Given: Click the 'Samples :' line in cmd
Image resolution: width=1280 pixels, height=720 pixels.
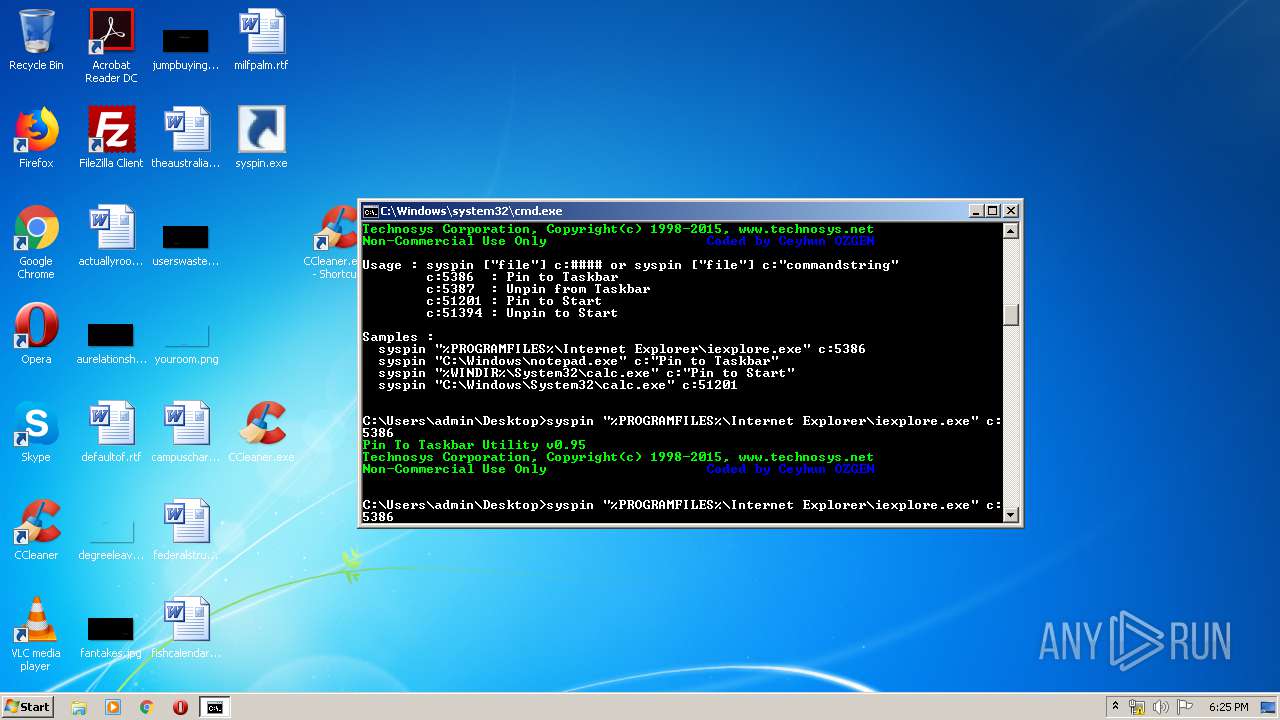Looking at the screenshot, I should 398,337.
